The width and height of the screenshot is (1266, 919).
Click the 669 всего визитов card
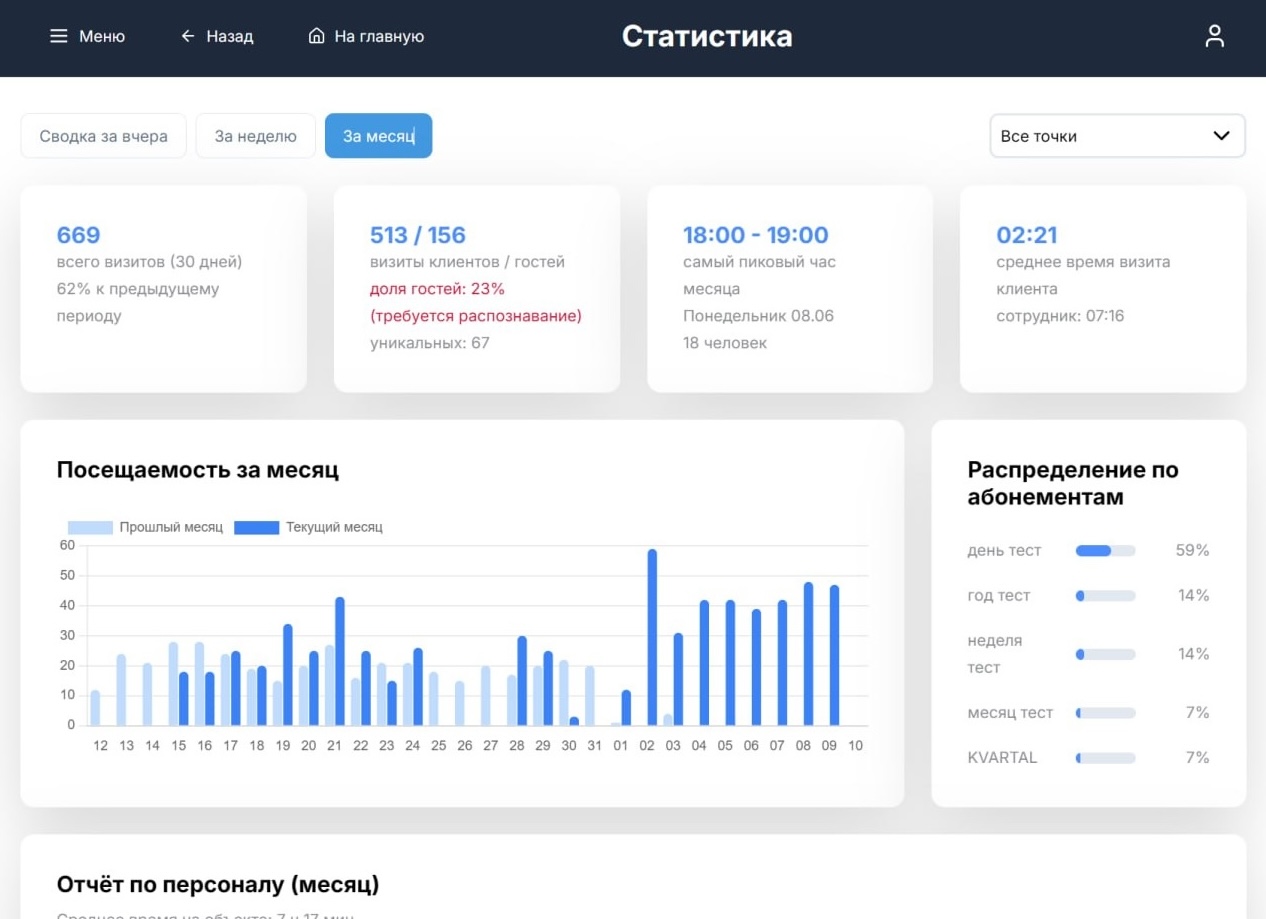(x=164, y=289)
